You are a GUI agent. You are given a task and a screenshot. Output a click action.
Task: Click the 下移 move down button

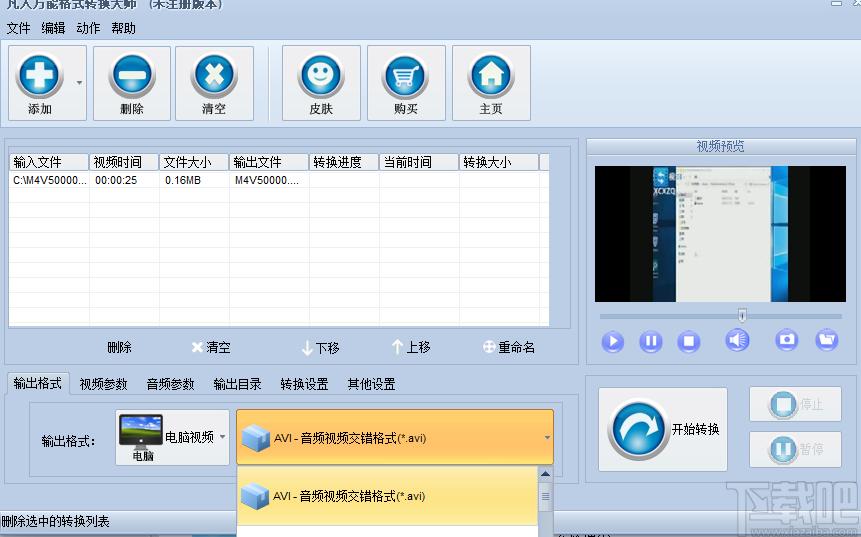coord(321,348)
